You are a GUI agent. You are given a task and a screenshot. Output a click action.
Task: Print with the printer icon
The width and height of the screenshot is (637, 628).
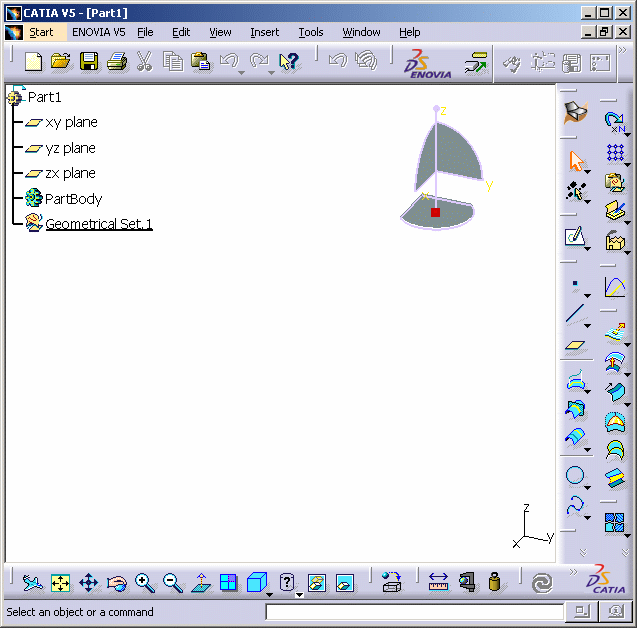(x=117, y=62)
